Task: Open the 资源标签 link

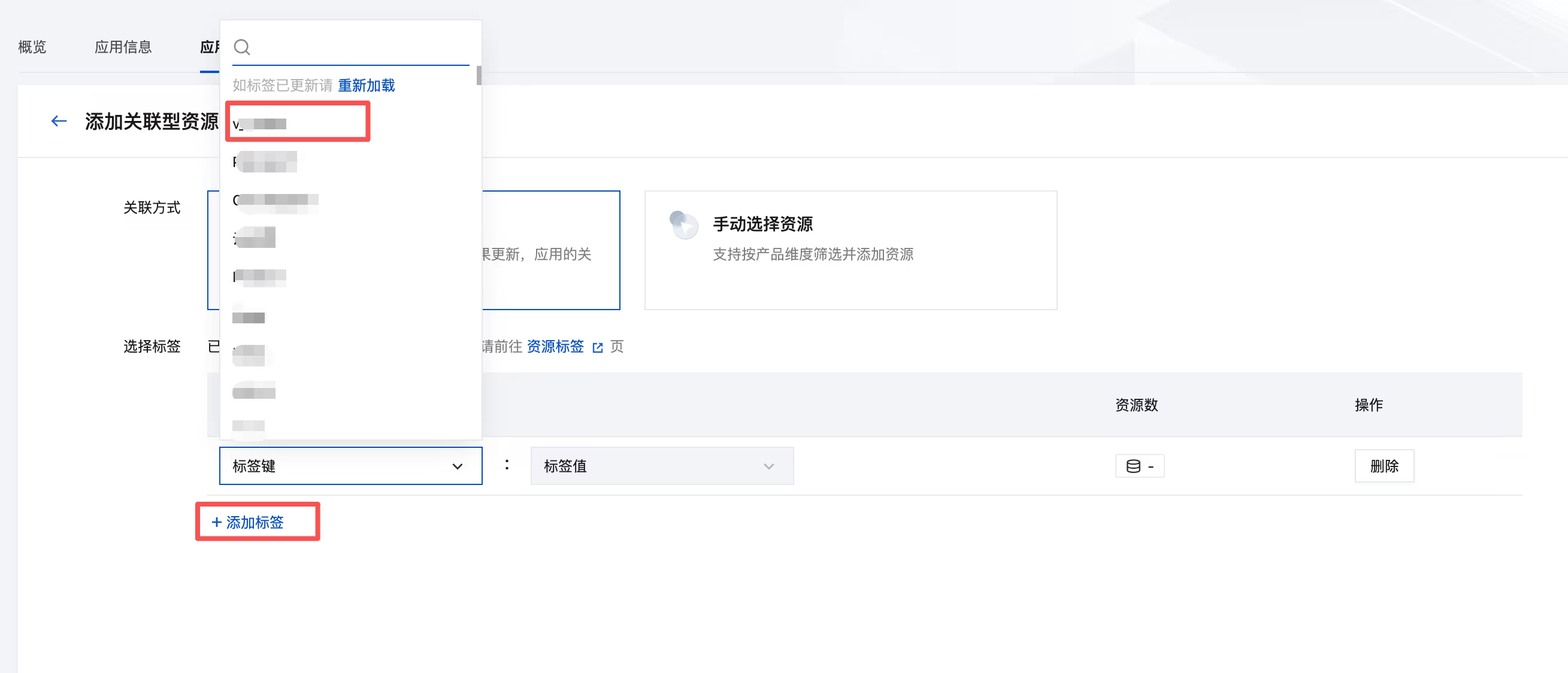Action: click(x=555, y=347)
